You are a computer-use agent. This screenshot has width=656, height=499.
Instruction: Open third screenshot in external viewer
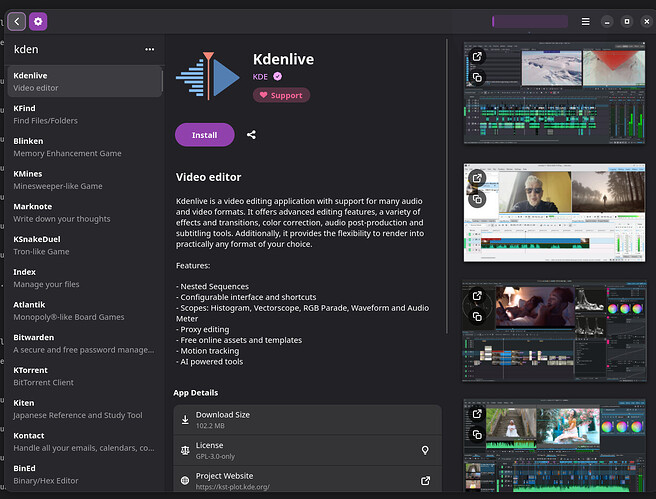pyautogui.click(x=477, y=296)
